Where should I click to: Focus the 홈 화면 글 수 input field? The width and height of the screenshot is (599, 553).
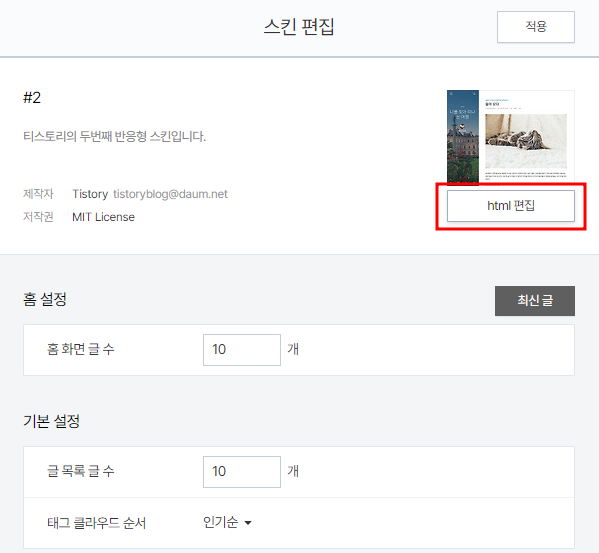coord(242,349)
